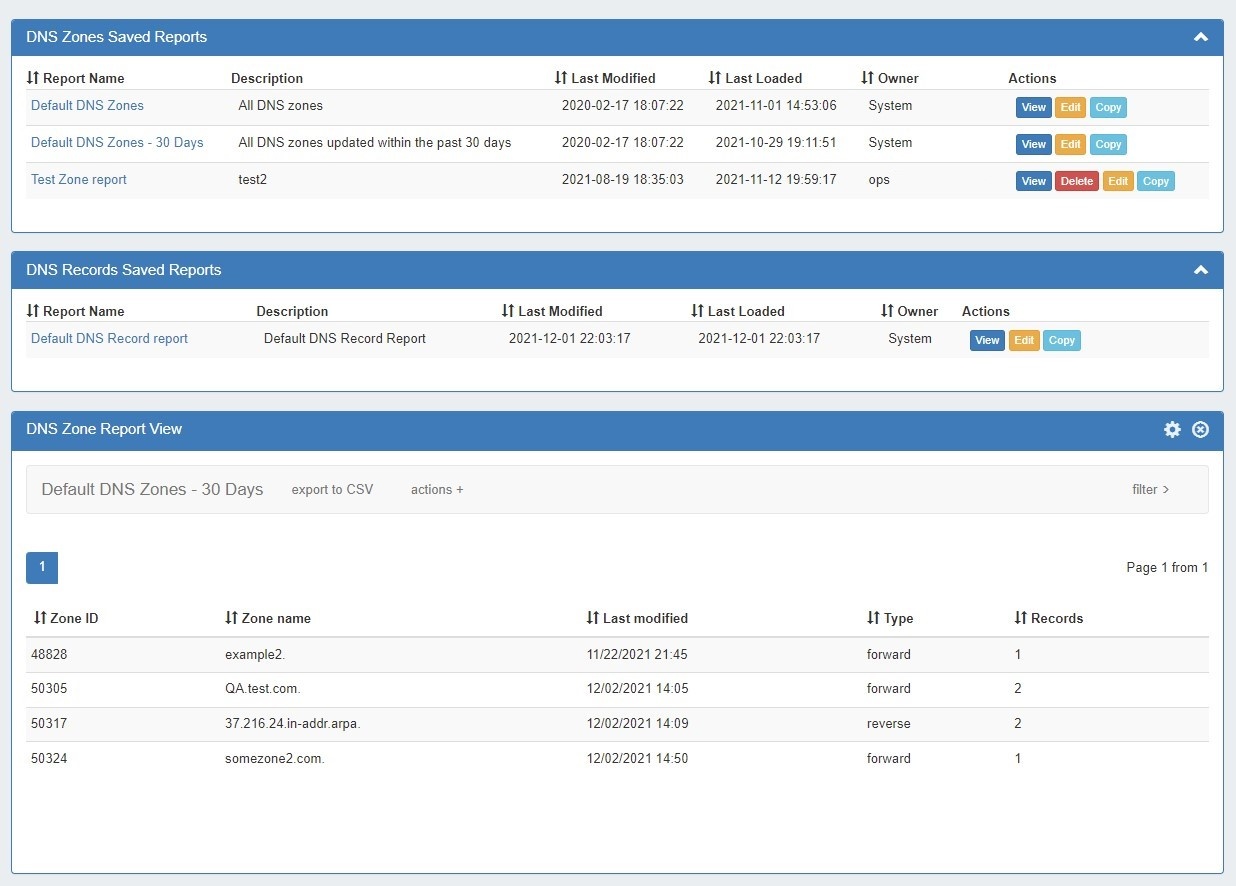
Task: Go to page 1 of results
Action: click(x=42, y=567)
